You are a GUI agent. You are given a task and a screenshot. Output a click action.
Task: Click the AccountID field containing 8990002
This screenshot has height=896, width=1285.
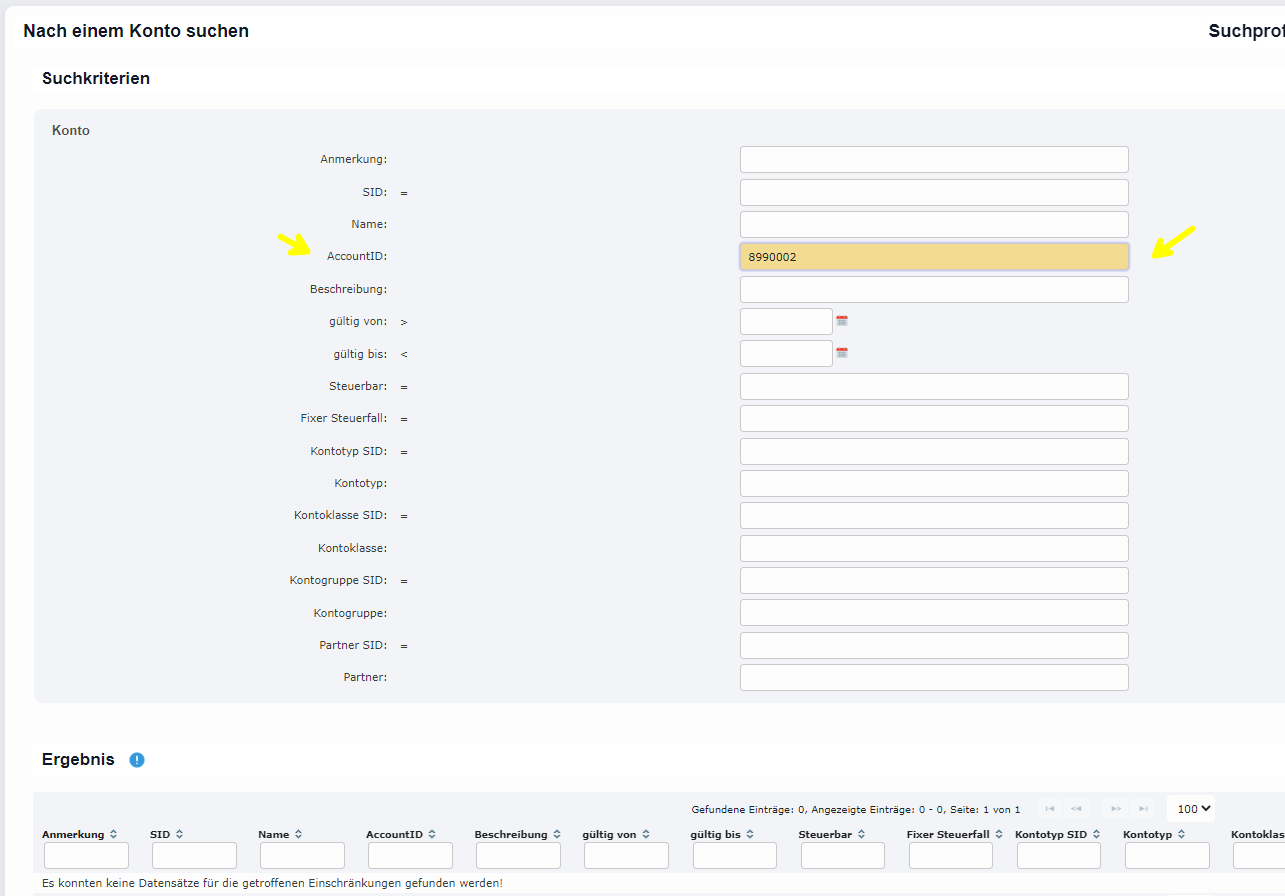[x=933, y=257]
